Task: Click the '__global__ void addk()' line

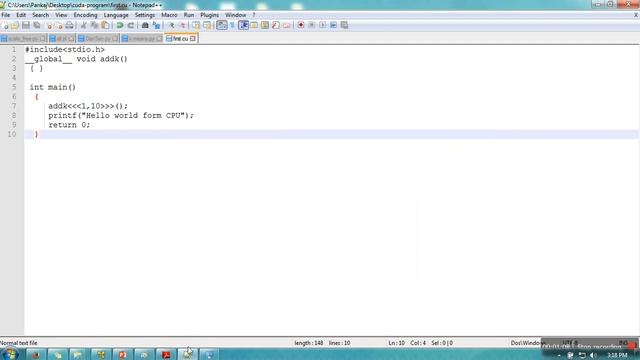Action: click(76, 59)
